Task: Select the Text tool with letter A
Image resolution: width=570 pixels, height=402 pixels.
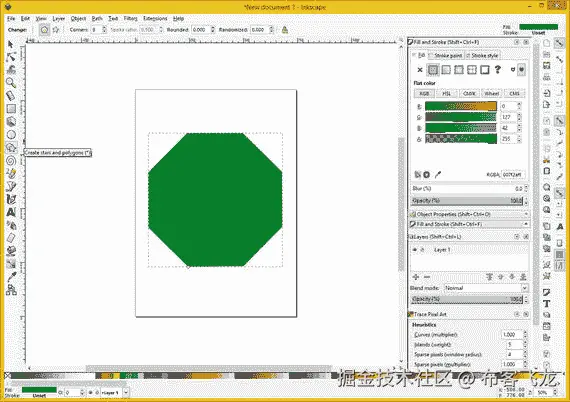Action: pyautogui.click(x=11, y=212)
